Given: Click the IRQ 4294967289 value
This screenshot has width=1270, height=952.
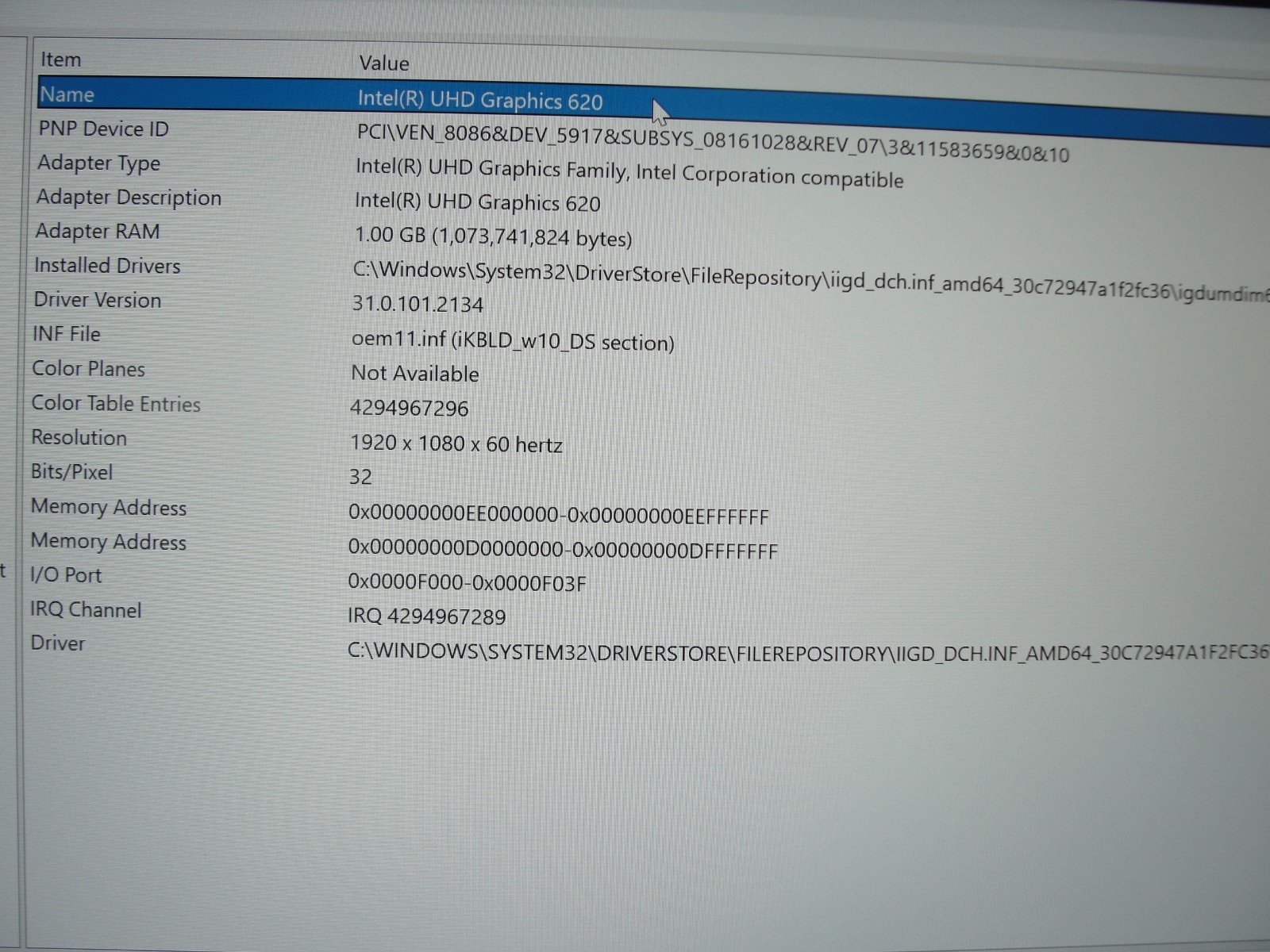Looking at the screenshot, I should pos(426,616).
